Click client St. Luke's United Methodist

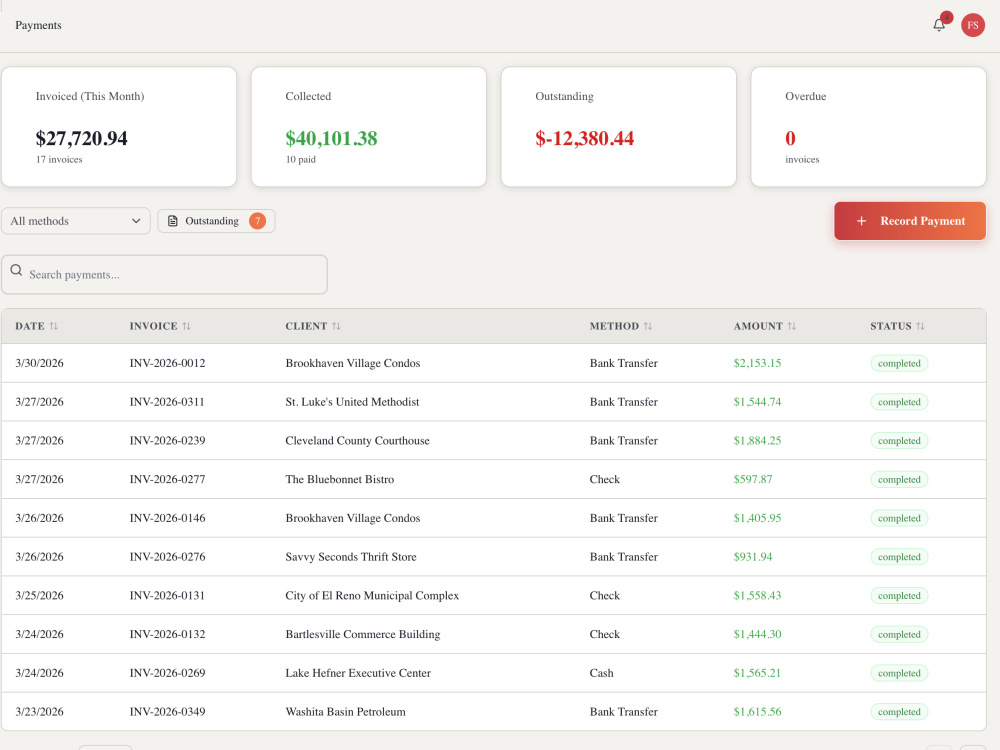pyautogui.click(x=352, y=402)
